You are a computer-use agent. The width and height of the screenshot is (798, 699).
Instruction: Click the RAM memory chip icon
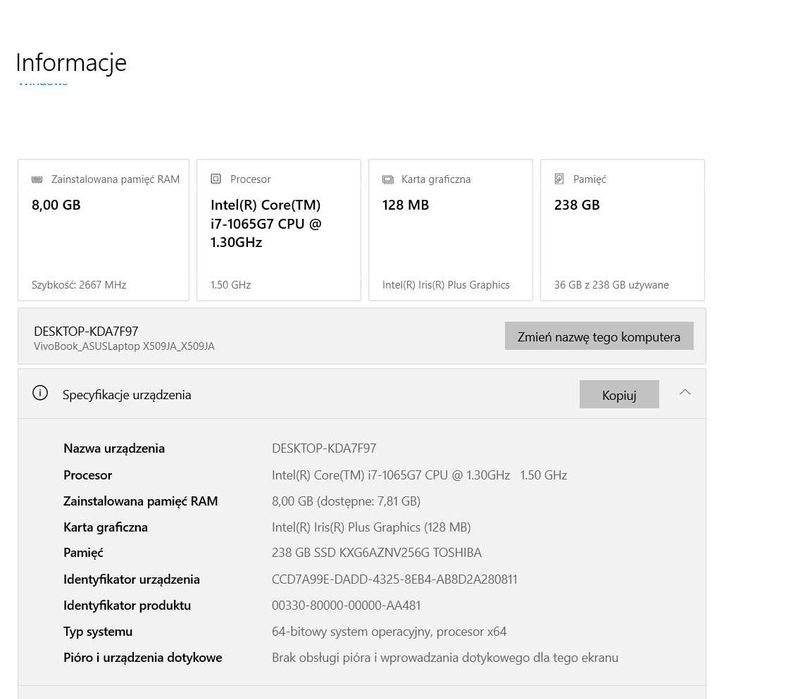pos(37,180)
